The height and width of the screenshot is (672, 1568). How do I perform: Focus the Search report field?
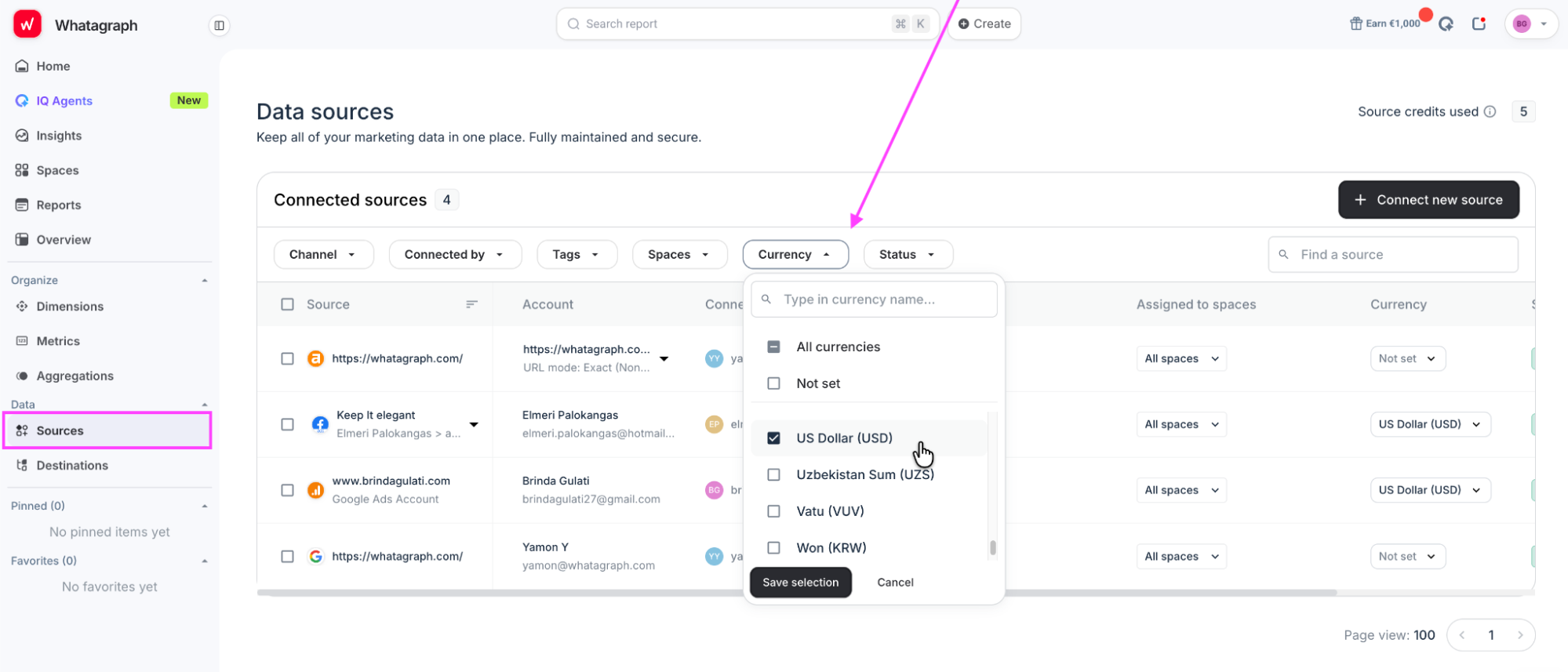(748, 24)
